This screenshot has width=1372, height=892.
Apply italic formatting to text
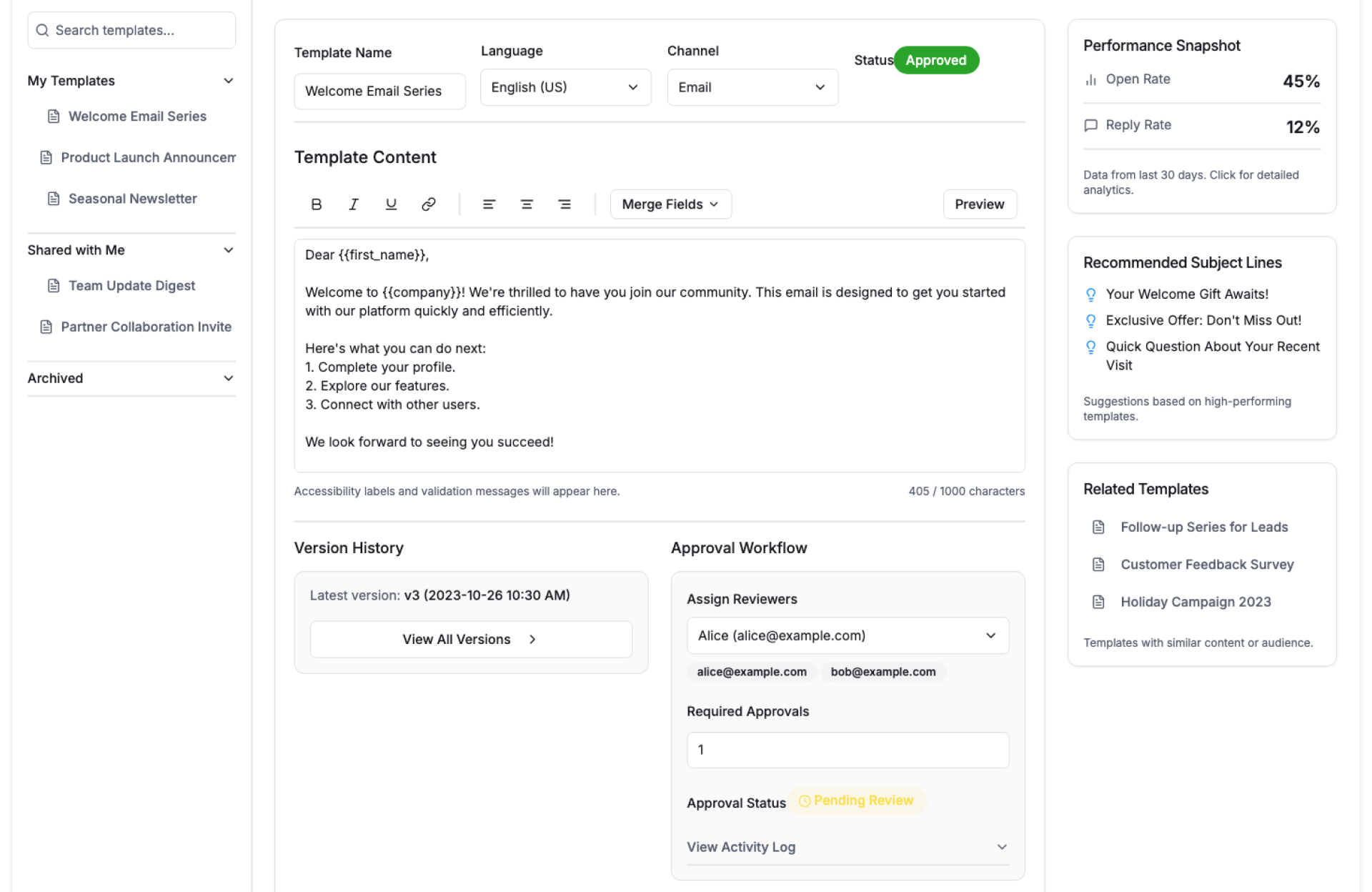[x=353, y=204]
